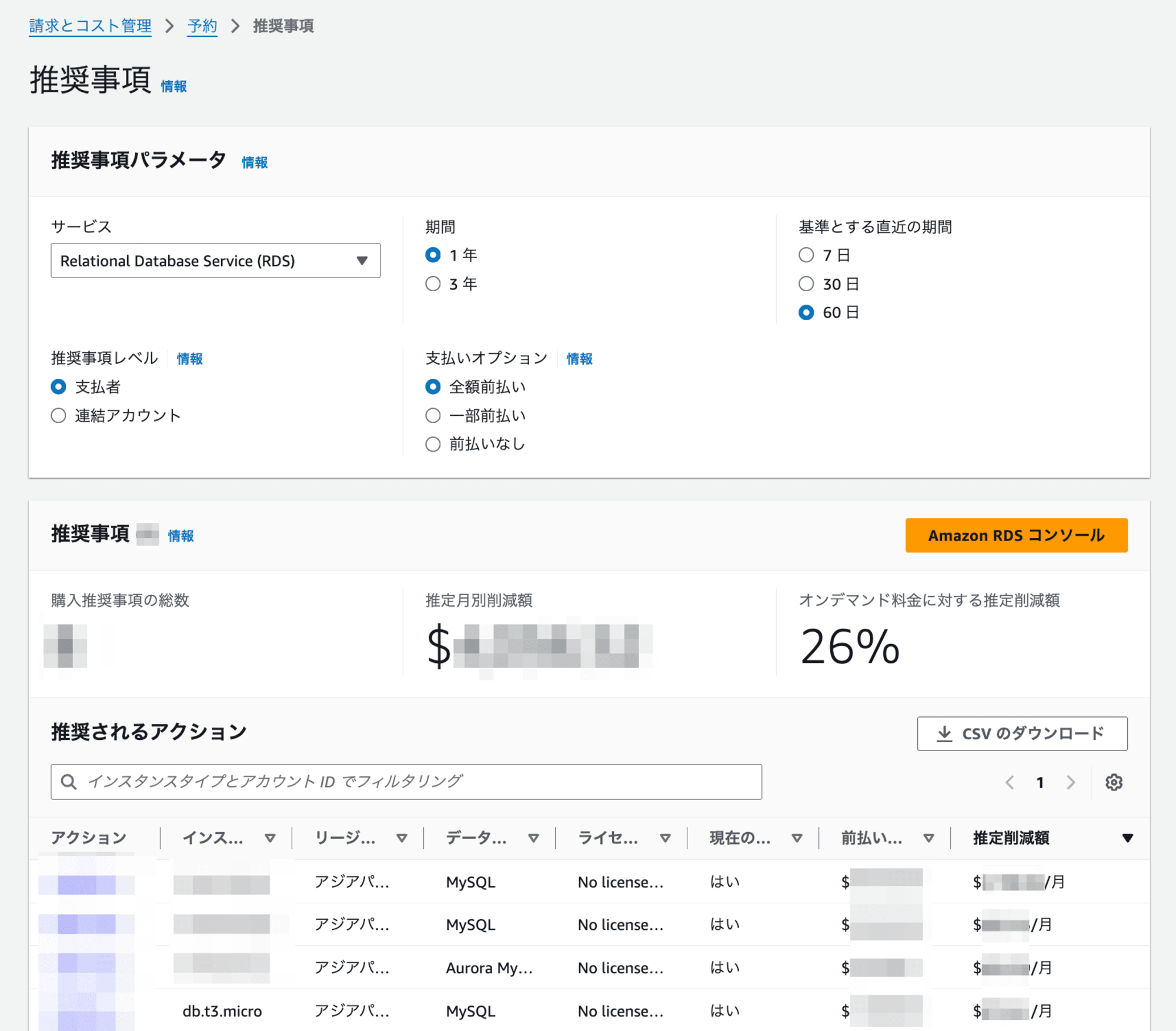Click 情報 link beside page title 推奨事項

[x=173, y=86]
